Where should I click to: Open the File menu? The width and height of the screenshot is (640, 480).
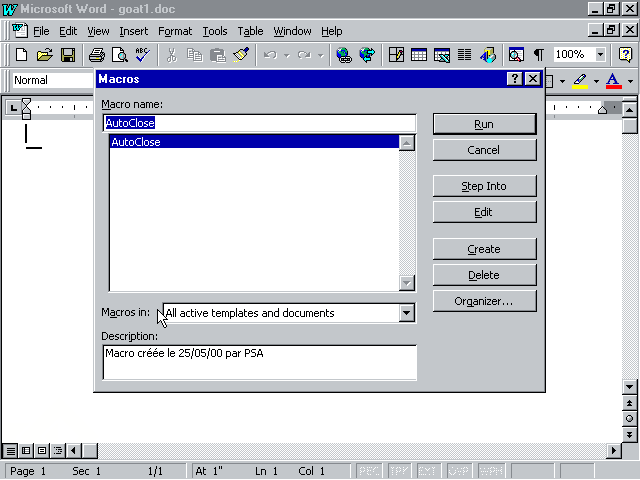pos(41,31)
